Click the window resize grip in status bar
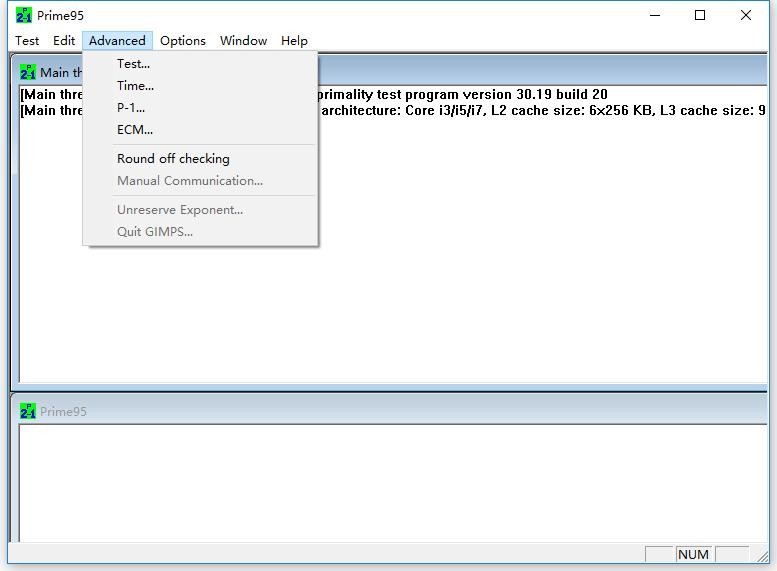 pos(761,556)
